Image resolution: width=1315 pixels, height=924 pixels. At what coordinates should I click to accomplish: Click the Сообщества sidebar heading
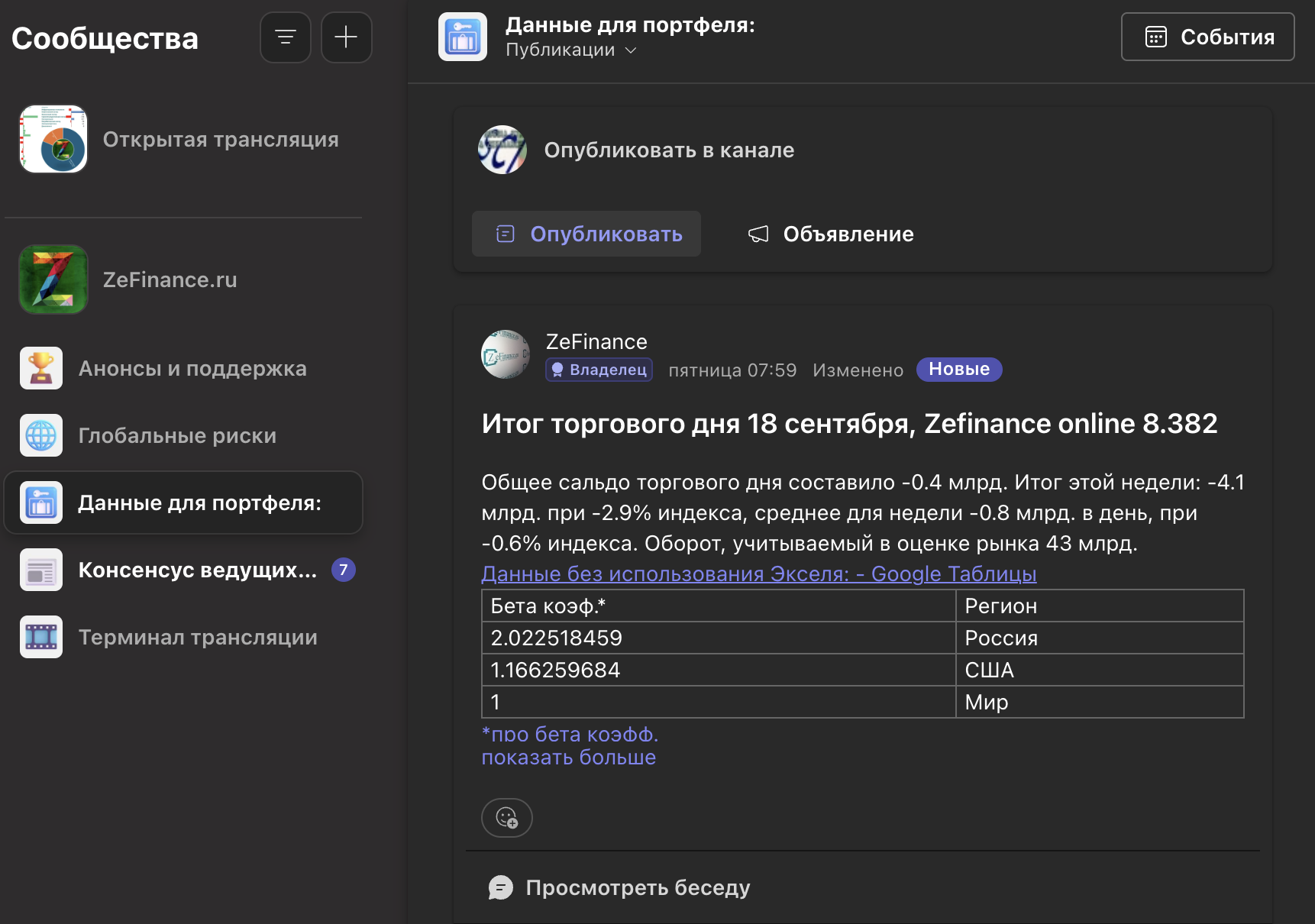click(x=105, y=38)
